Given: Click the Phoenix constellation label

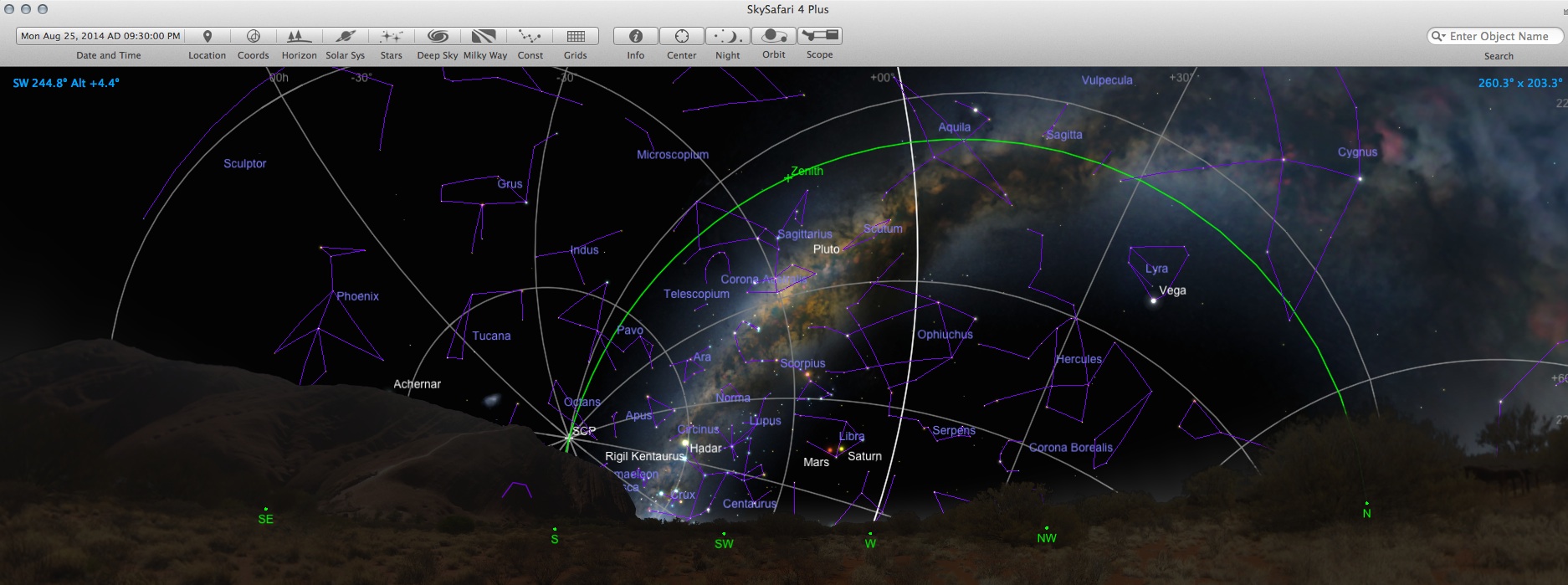Looking at the screenshot, I should tap(357, 296).
